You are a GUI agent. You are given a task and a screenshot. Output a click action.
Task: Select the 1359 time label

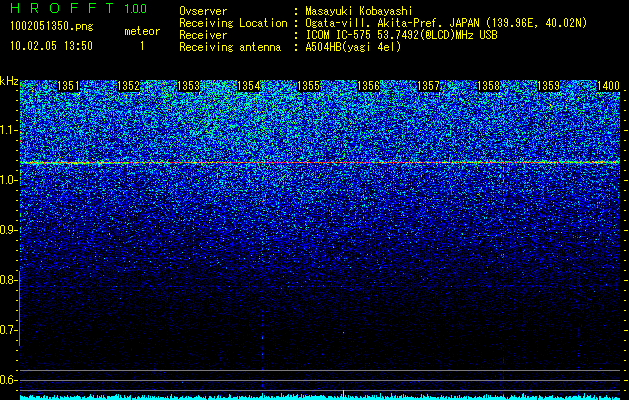[548, 86]
